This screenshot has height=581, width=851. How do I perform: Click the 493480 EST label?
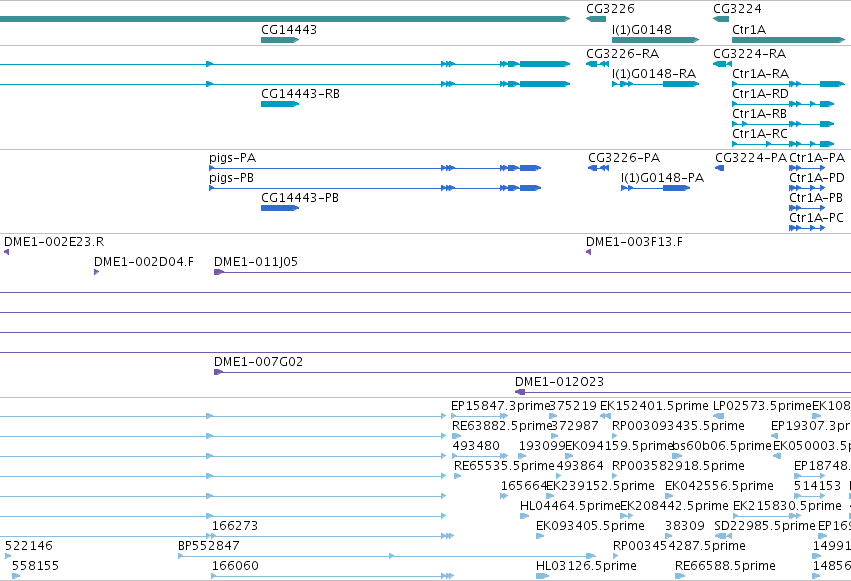point(476,446)
